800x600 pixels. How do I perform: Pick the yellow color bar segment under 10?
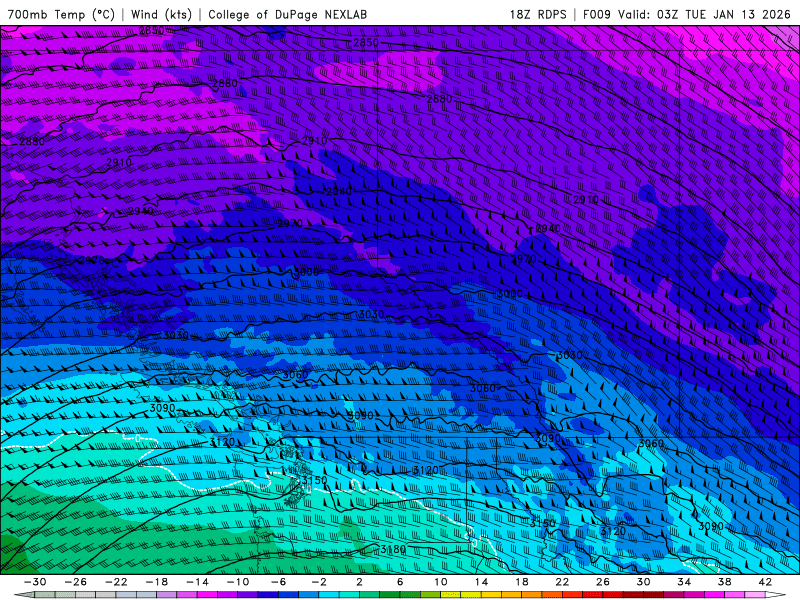[x=451, y=594]
